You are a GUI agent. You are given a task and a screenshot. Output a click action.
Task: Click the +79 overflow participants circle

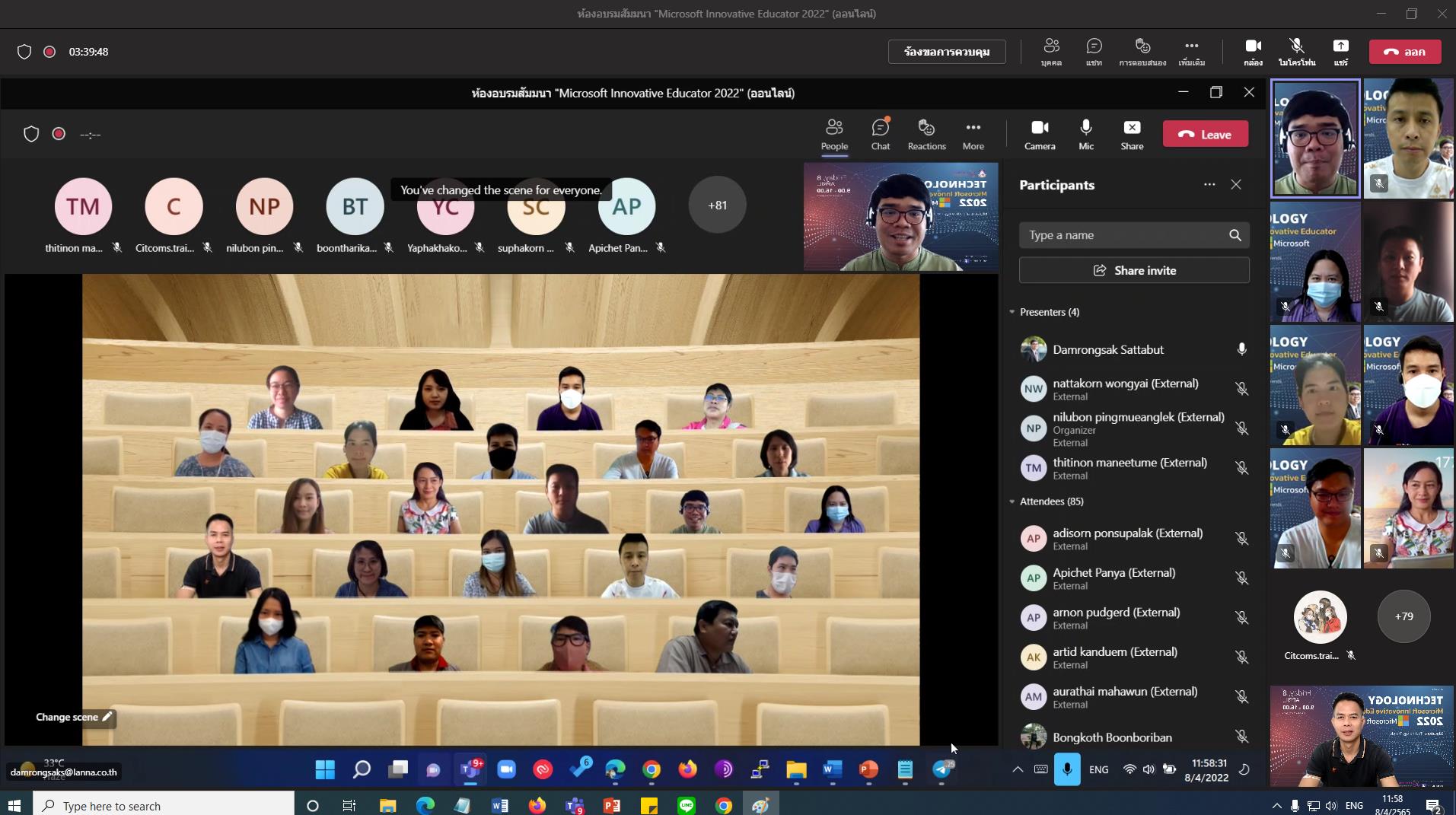[x=1403, y=616]
